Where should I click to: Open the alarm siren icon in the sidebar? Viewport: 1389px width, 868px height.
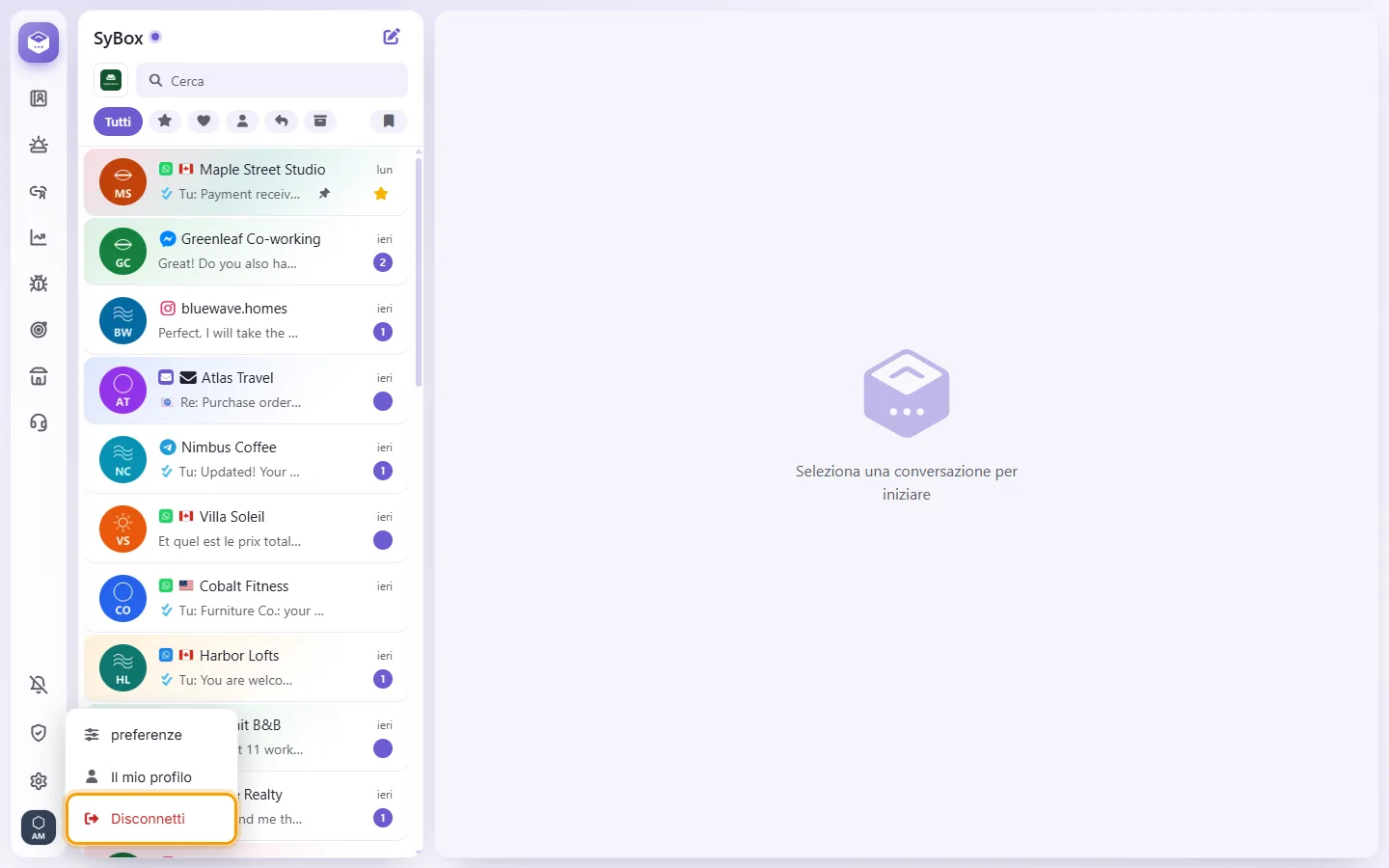[x=39, y=145]
